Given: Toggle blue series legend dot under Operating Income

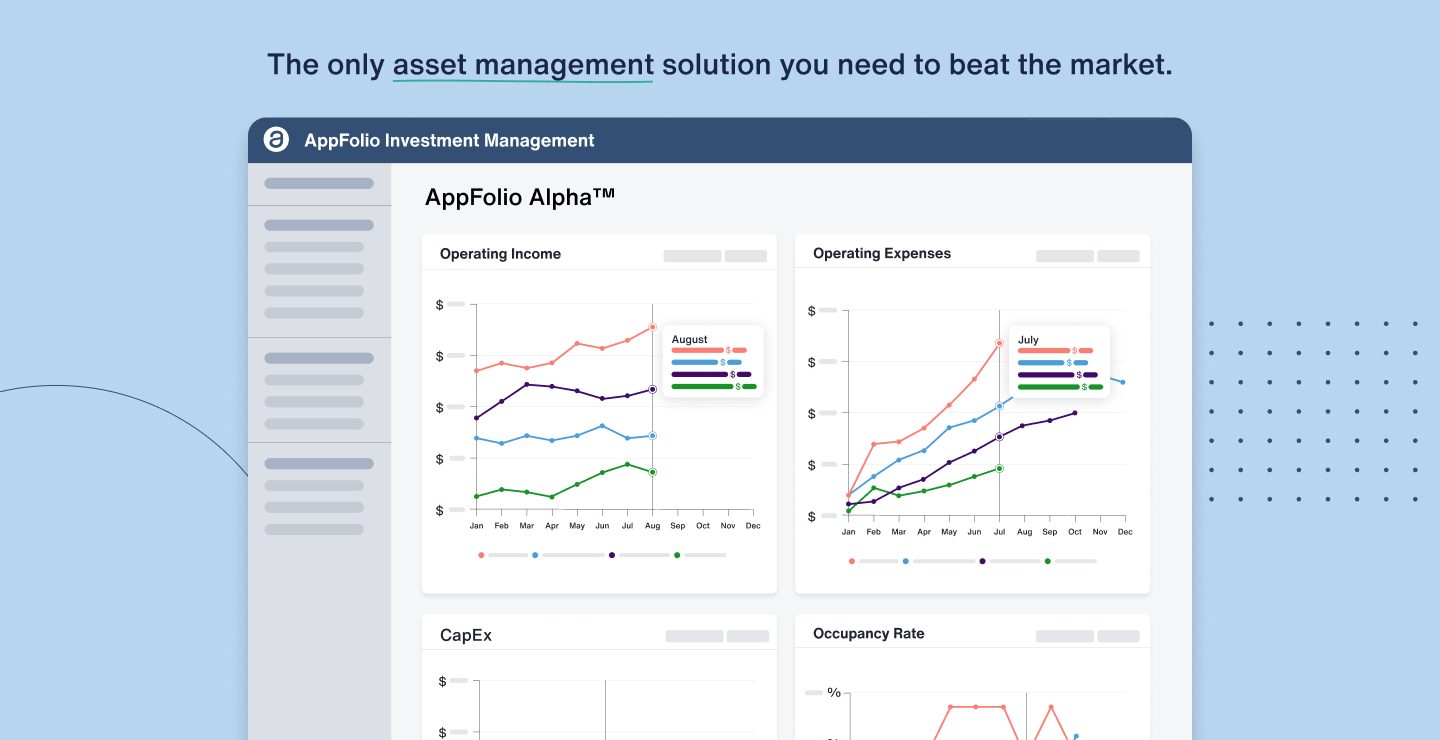Looking at the screenshot, I should pyautogui.click(x=535, y=555).
